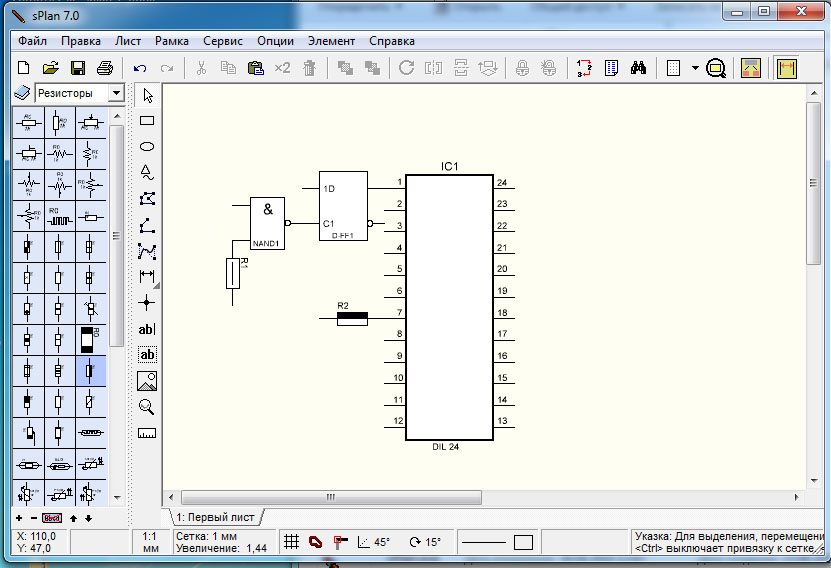Print using the printer icon
The image size is (831, 568).
click(x=105, y=68)
